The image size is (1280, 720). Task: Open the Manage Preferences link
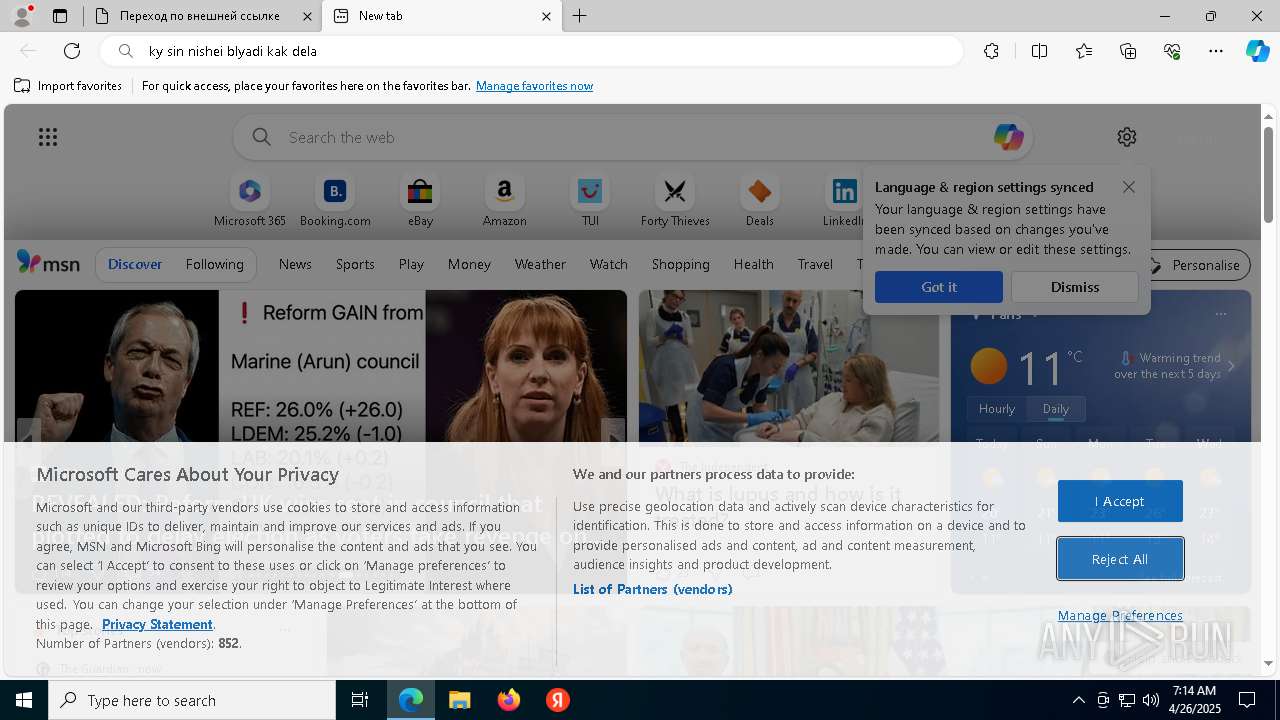pyautogui.click(x=1120, y=615)
